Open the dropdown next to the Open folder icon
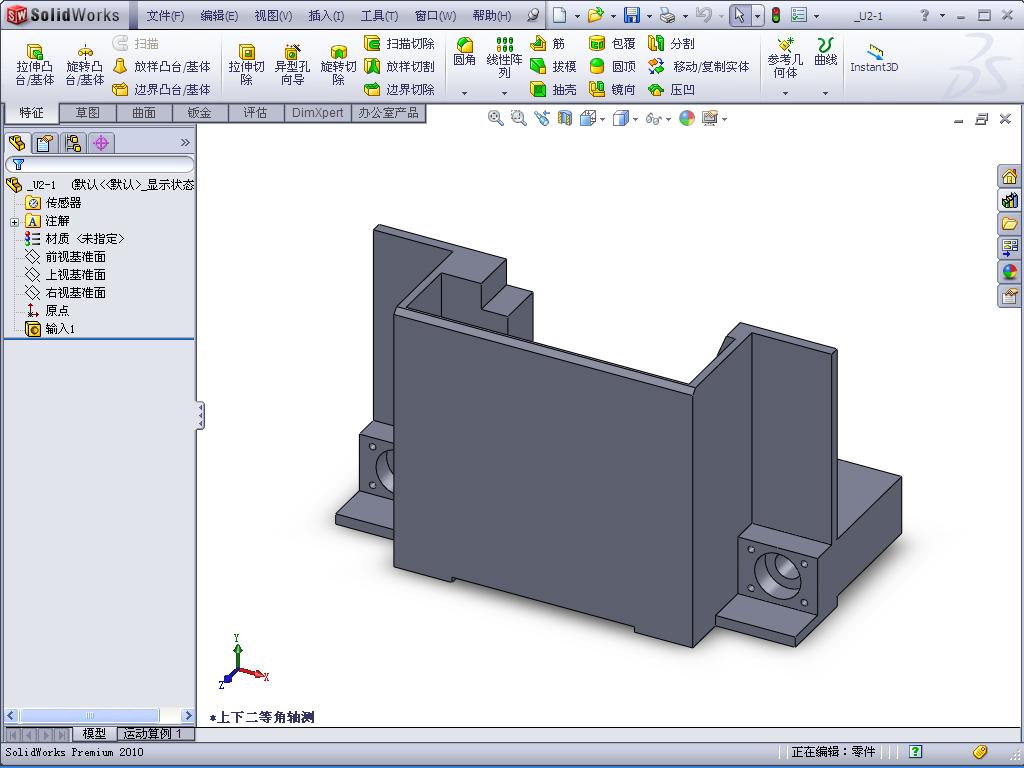 (613, 16)
